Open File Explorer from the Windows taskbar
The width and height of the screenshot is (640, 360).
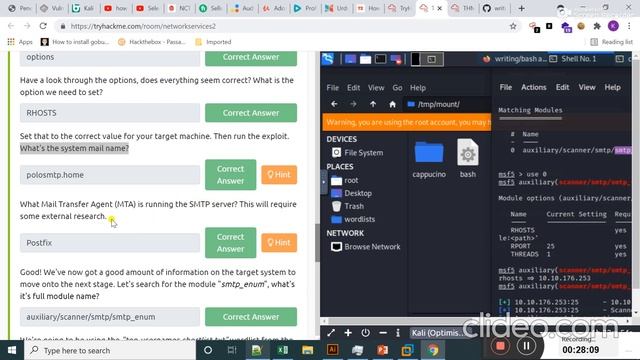[x=307, y=350]
